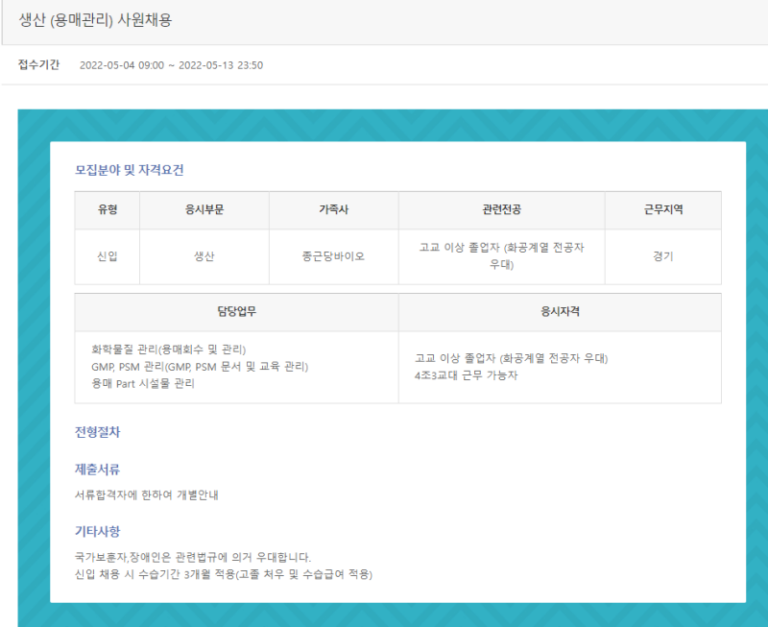Click the job title 생산 (용매관리) 사원채용
Screen dimensions: 768x627
[95, 20]
